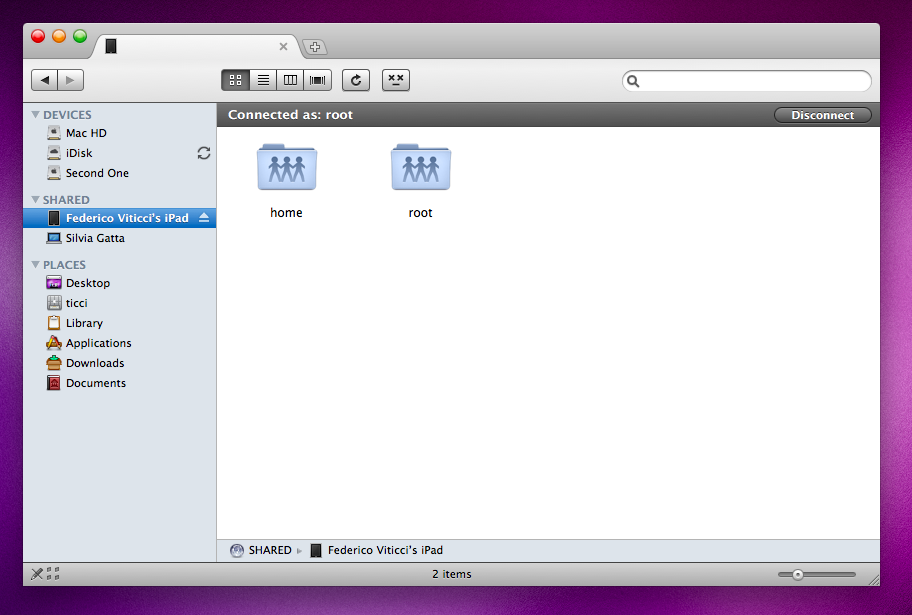Image resolution: width=912 pixels, height=615 pixels.
Task: Adjust the icon size slider
Action: (x=800, y=574)
